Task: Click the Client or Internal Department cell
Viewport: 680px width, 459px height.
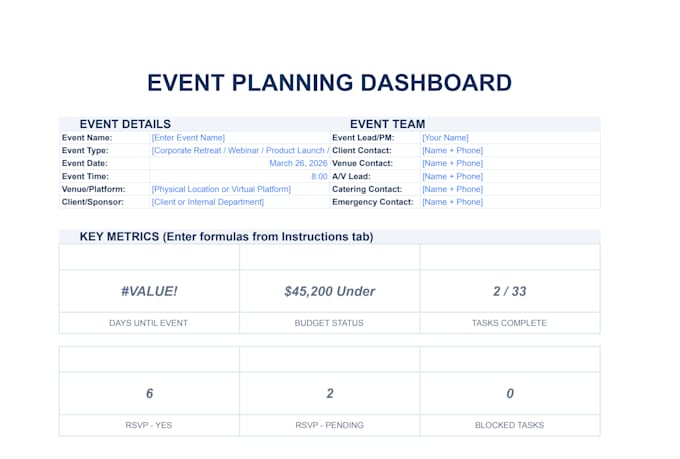Action: tap(239, 202)
